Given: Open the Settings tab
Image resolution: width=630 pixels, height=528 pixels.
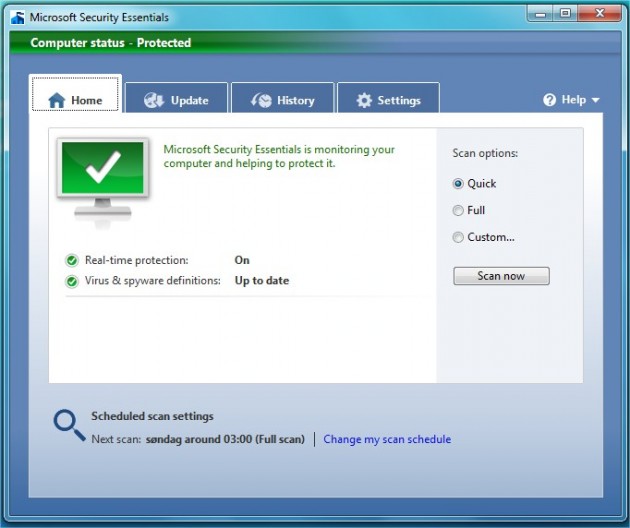Looking at the screenshot, I should point(389,98).
